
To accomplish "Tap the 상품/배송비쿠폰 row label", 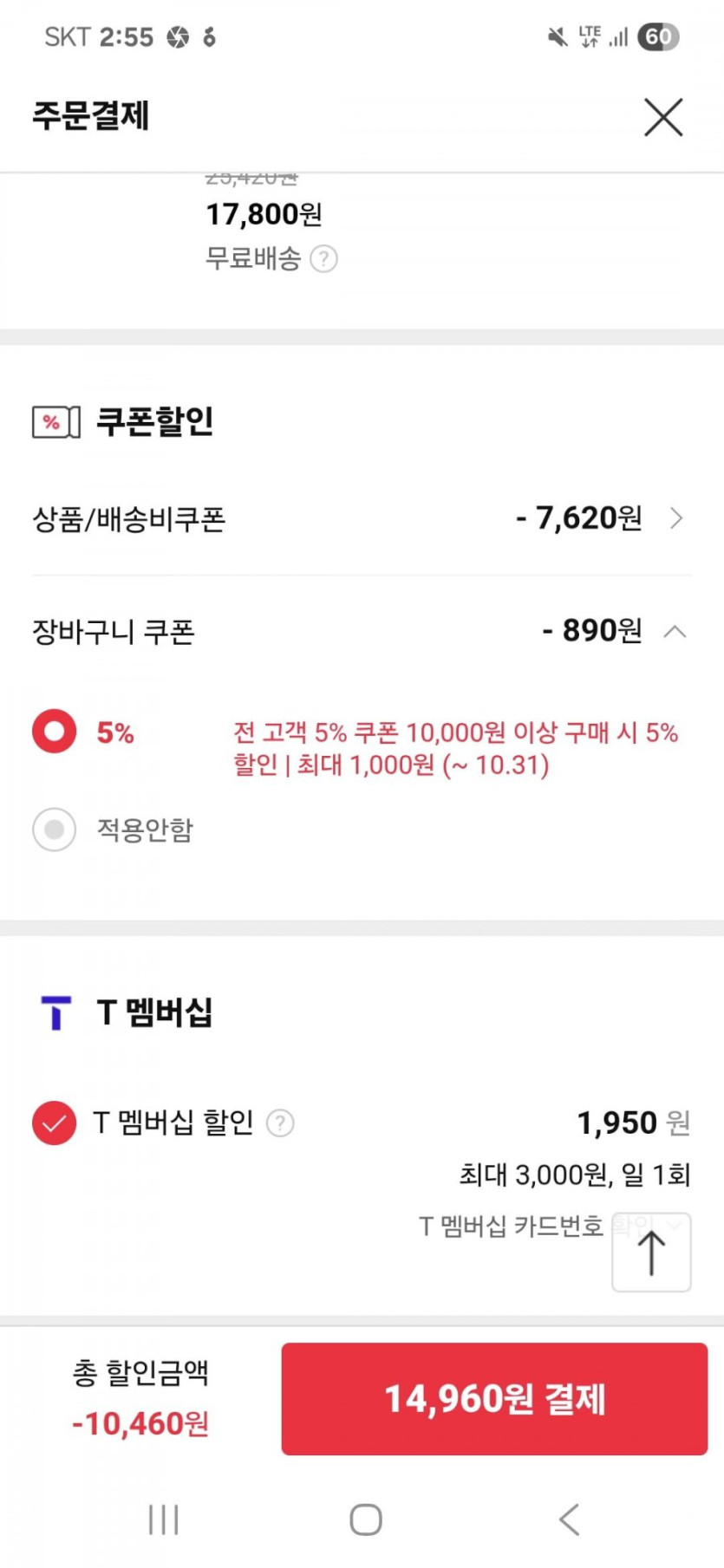I will [x=129, y=519].
